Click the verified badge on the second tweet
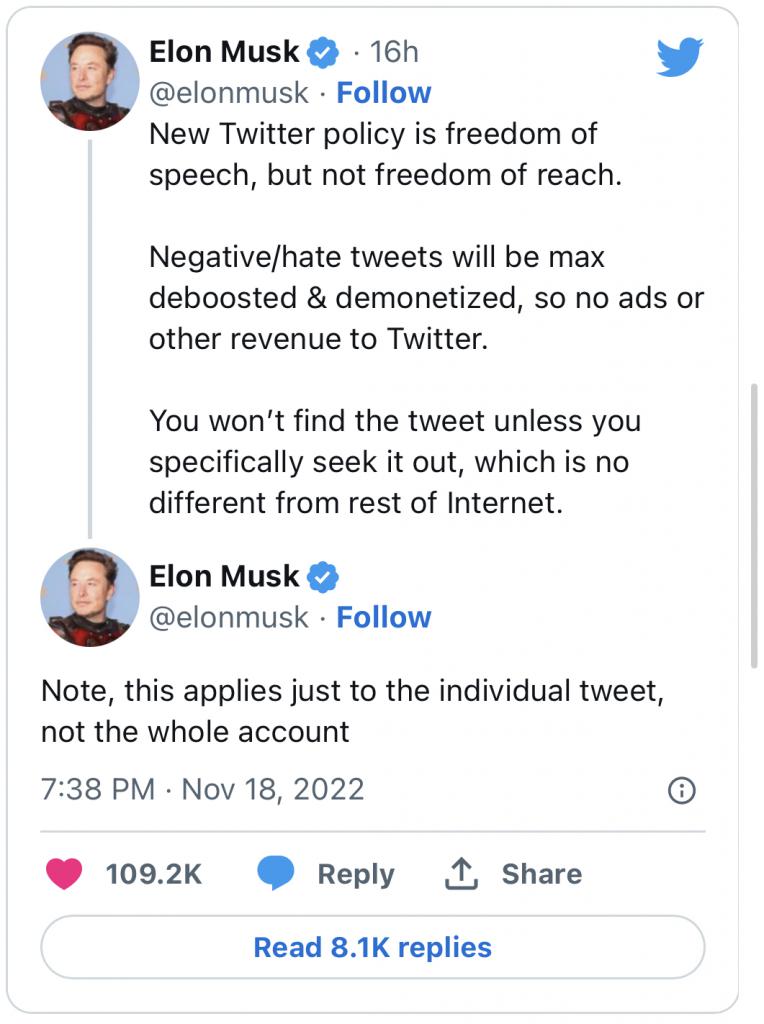This screenshot has height=1024, width=764. 323,577
